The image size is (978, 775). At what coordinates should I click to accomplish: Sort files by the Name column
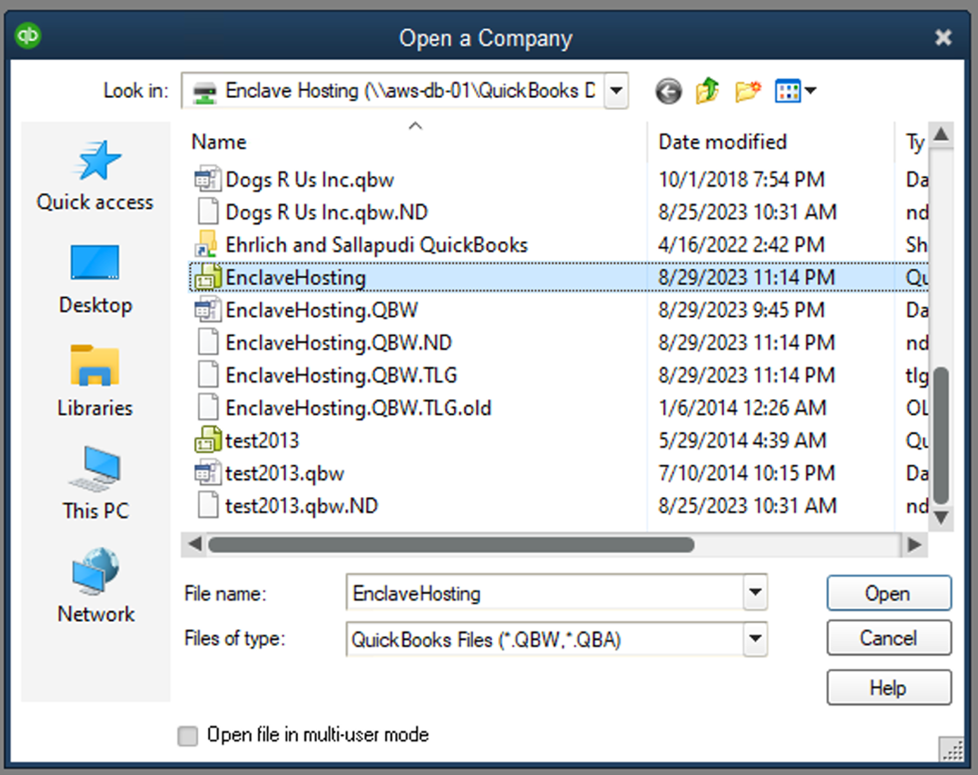click(x=218, y=142)
